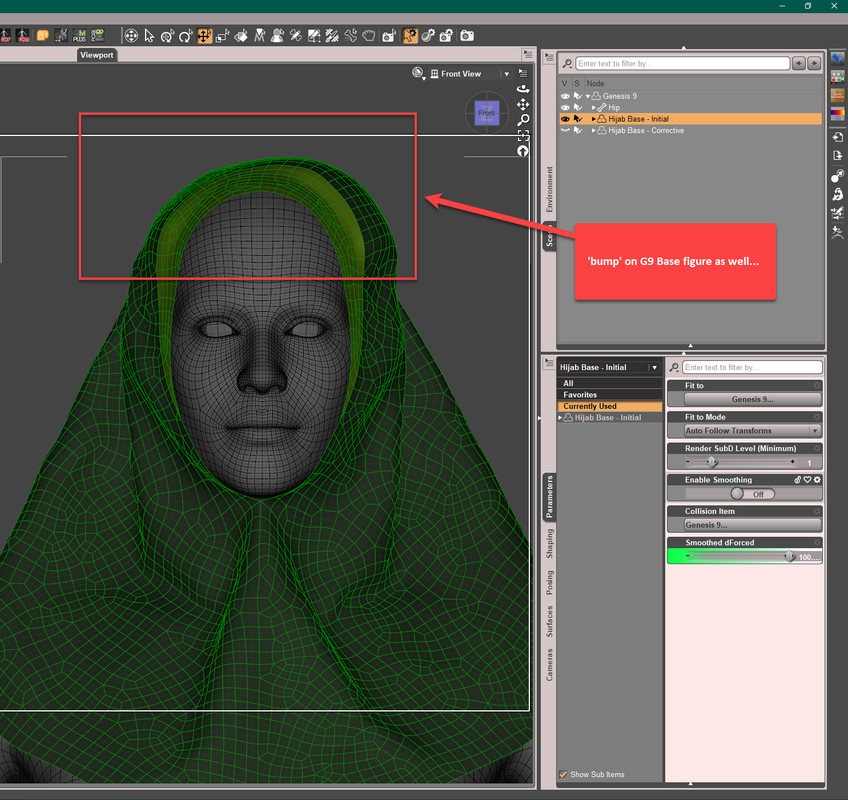Hide the Genesis 9 node visibility eye
The width and height of the screenshot is (848, 800).
click(565, 96)
